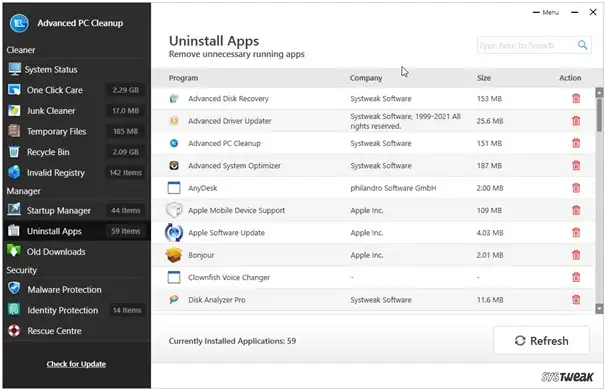Click the 109 MB size value
Viewport: 606px width, 391px height.
489,211
